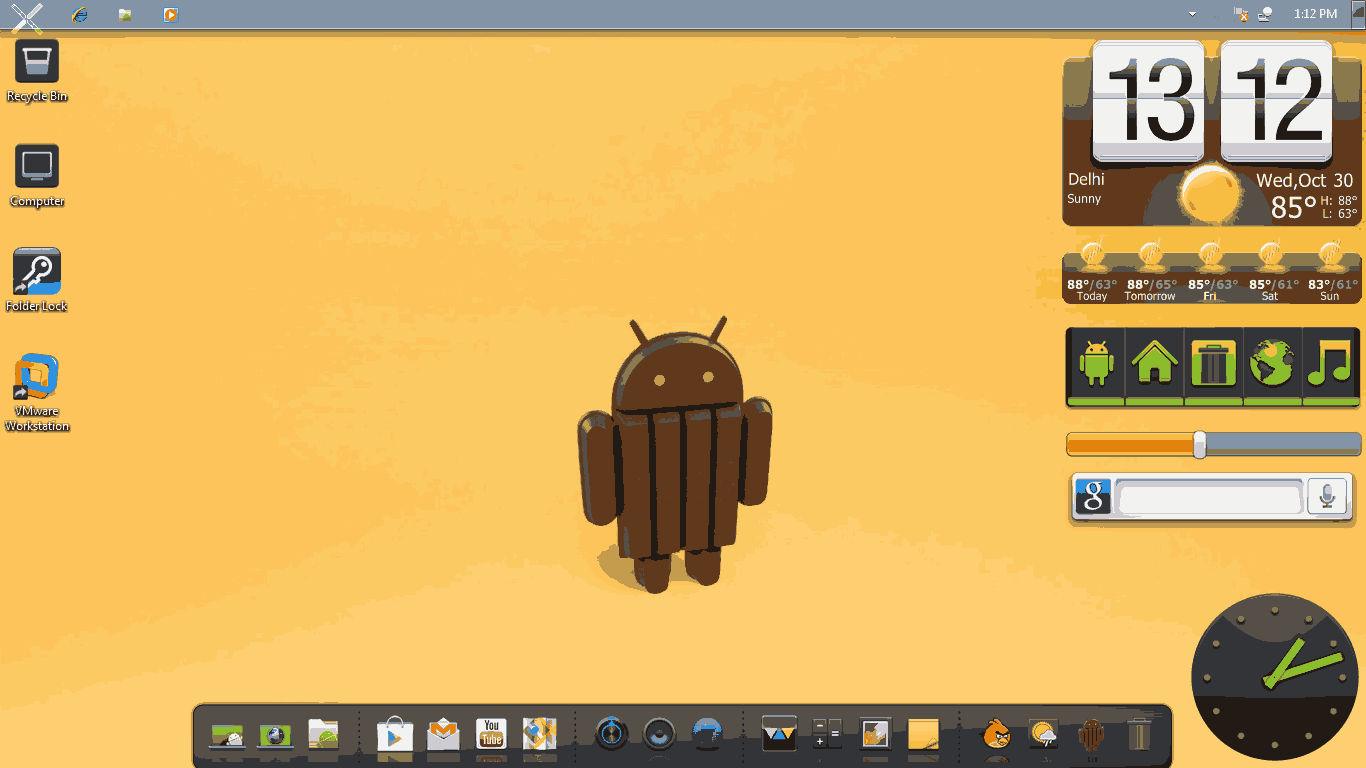Launch YouTube from the dock
Screen dimensions: 1366x768
pyautogui.click(x=491, y=734)
